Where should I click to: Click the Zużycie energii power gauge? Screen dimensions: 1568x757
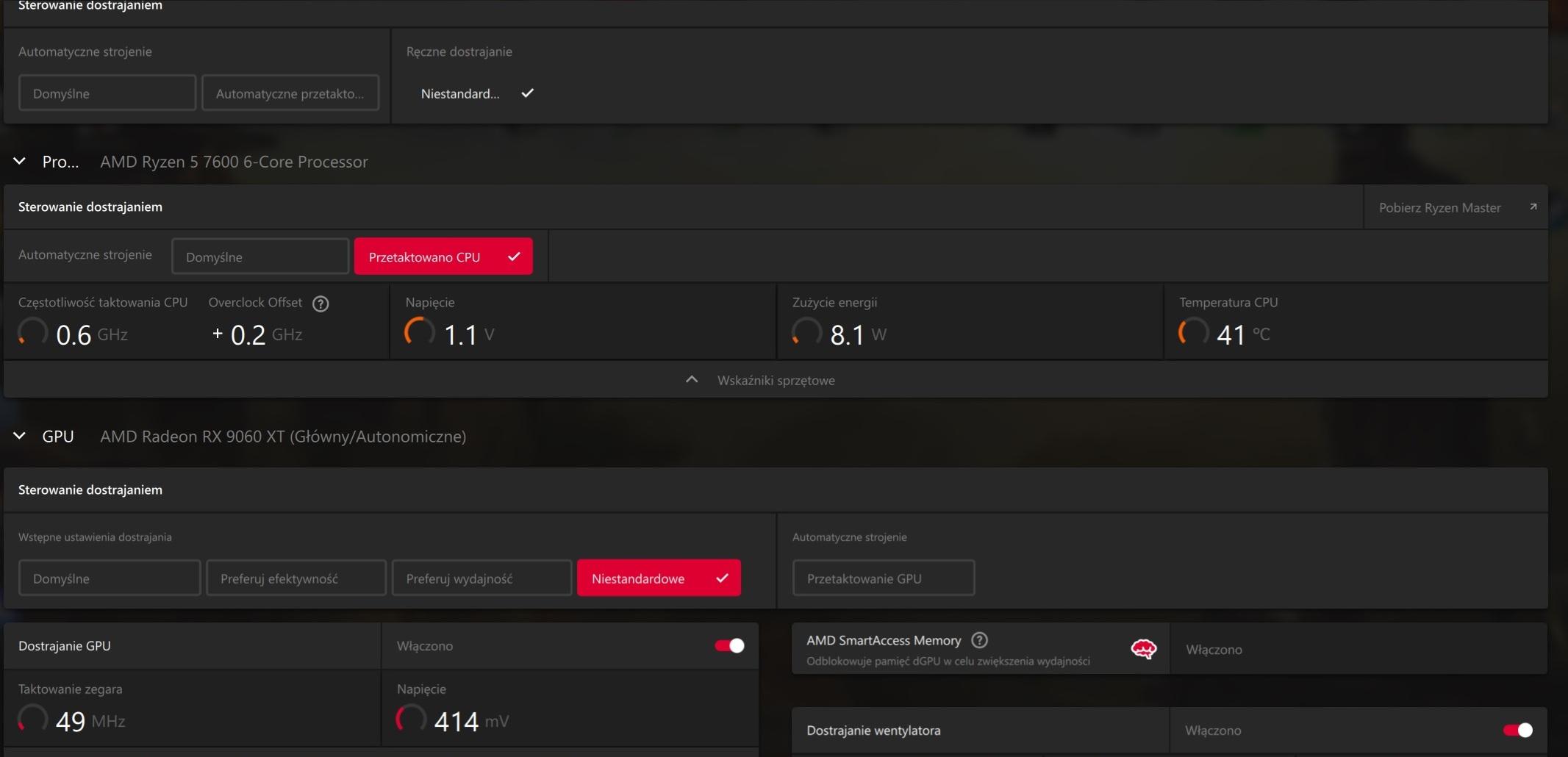point(807,332)
